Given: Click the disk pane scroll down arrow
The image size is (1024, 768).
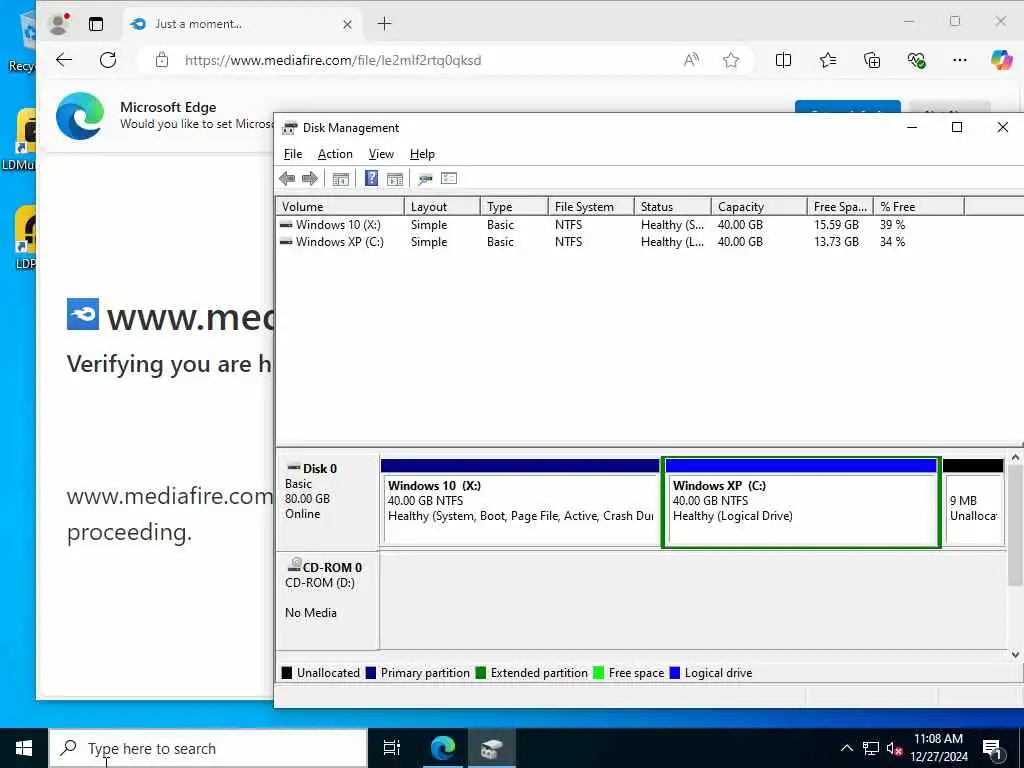Looking at the screenshot, I should (1015, 654).
